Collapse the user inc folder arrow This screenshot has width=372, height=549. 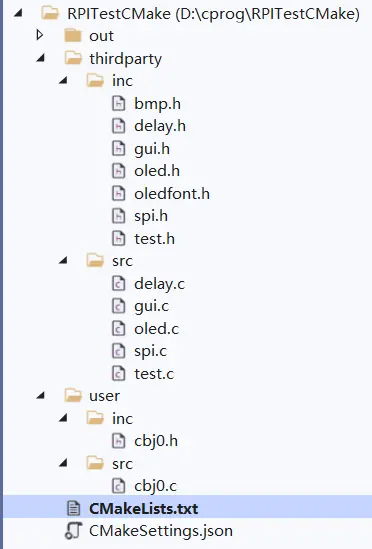pyautogui.click(x=63, y=418)
